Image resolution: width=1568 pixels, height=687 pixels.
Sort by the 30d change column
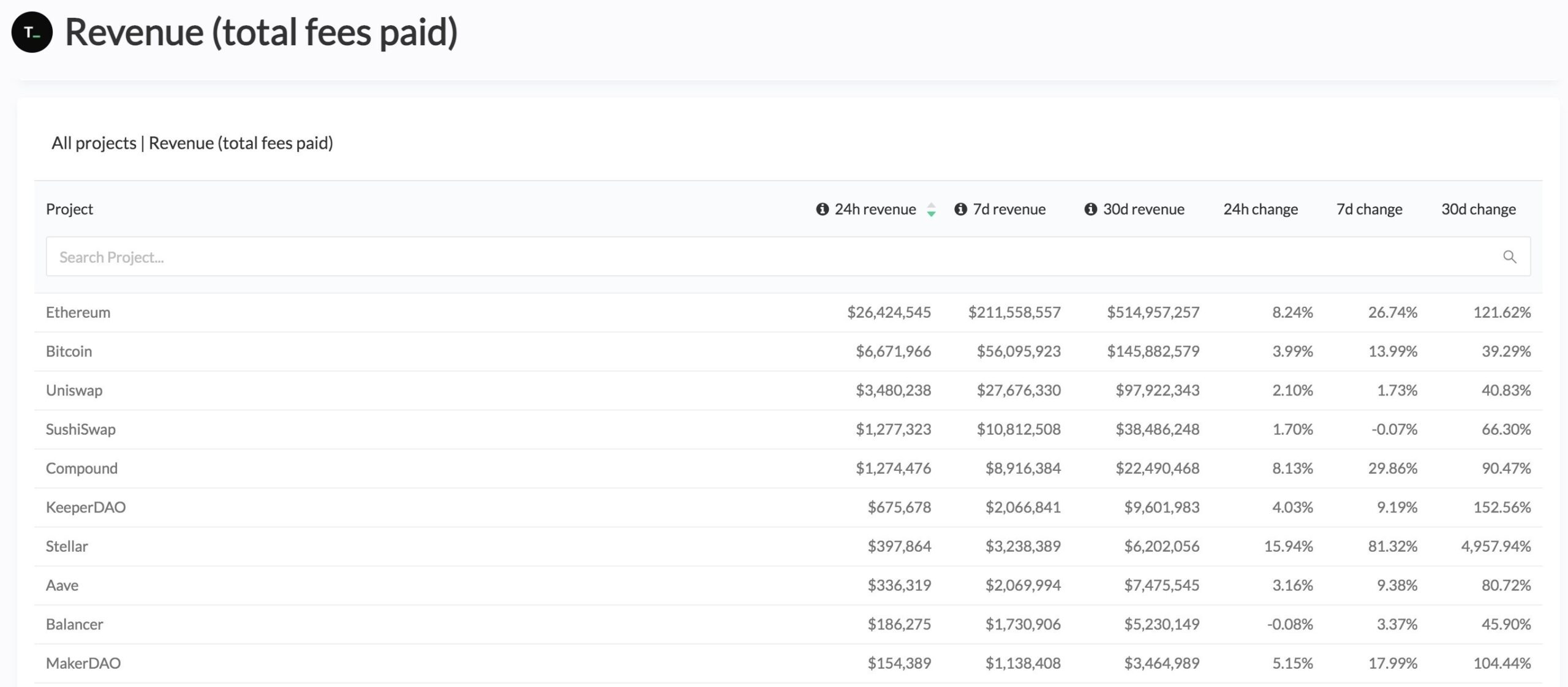(1478, 209)
